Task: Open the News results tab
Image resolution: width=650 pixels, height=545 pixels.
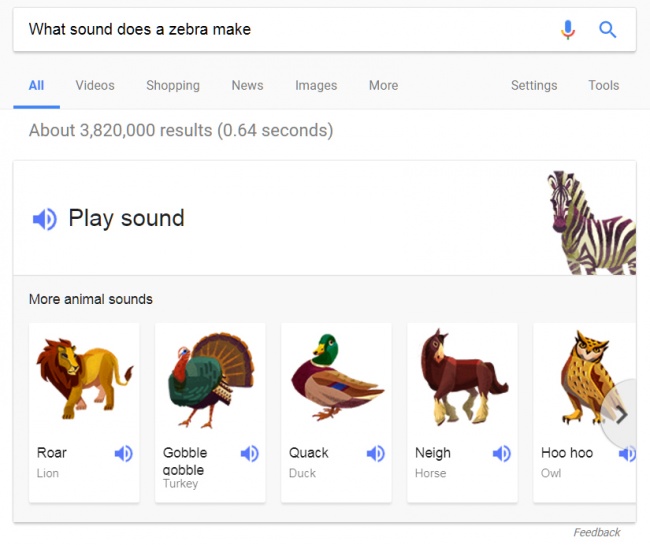Action: point(247,86)
